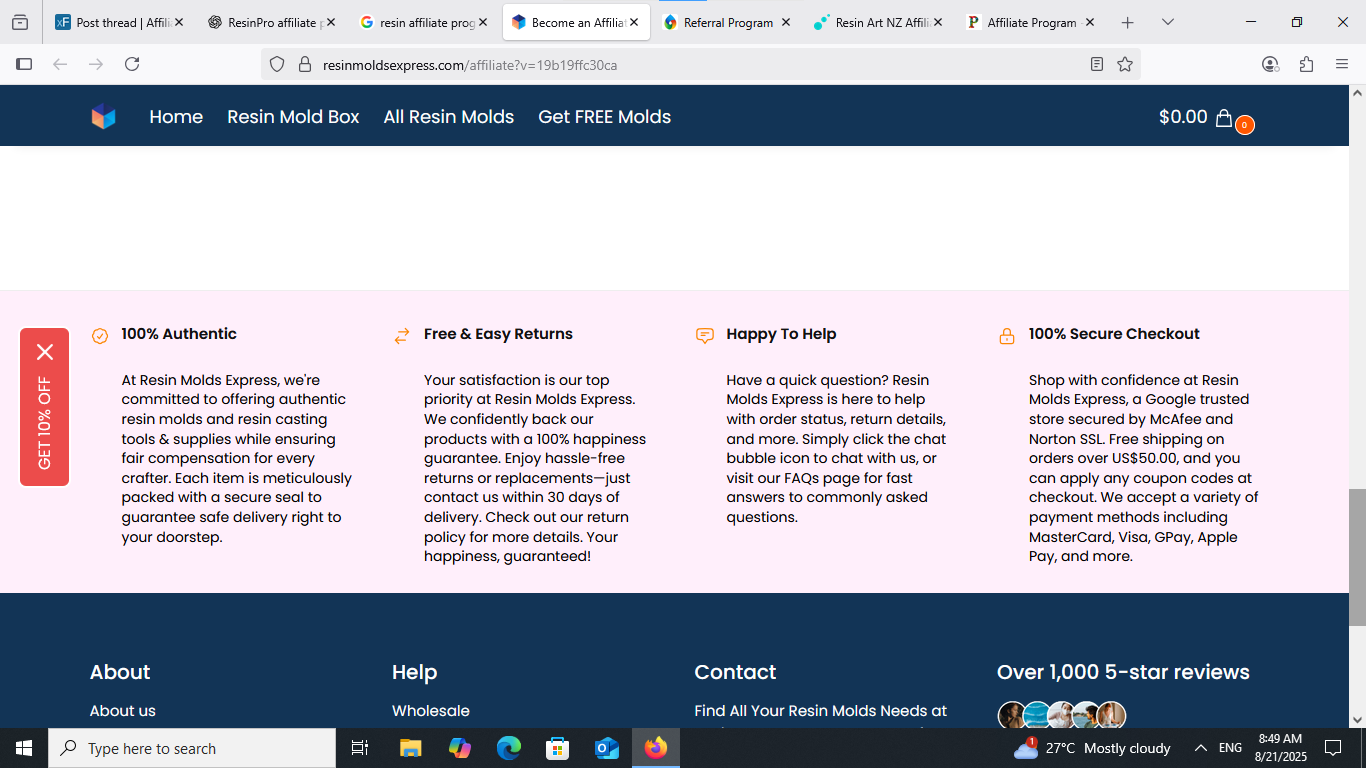Click the scrollbar down arrow
This screenshot has height=768, width=1366.
click(x=1357, y=719)
